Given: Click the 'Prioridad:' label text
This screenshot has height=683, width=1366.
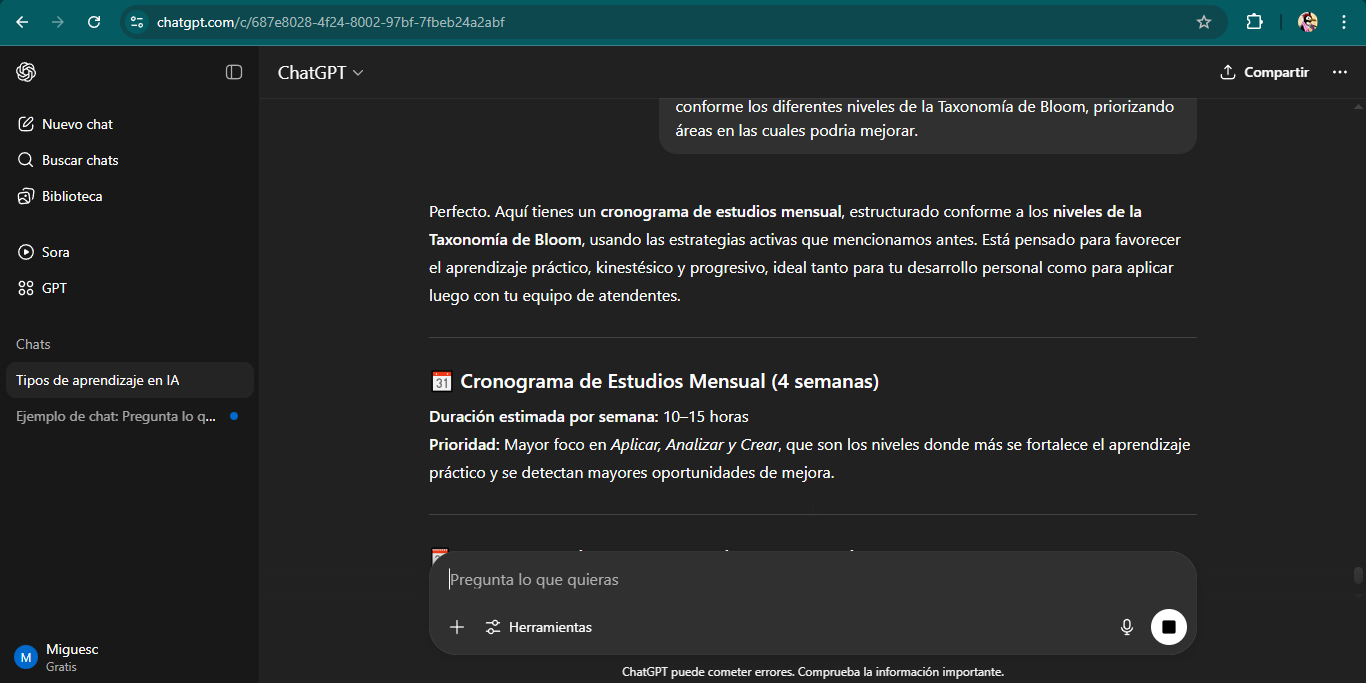Looking at the screenshot, I should pos(464,444).
